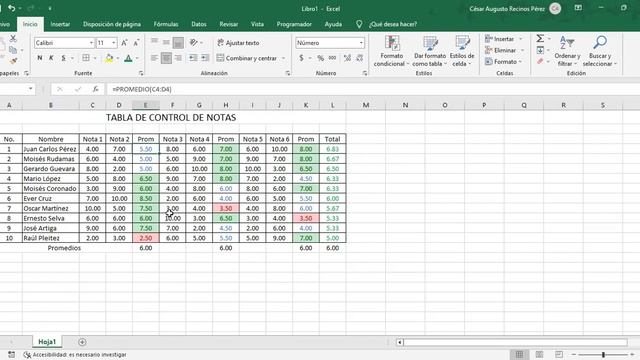
Task: Toggle top vertical alignment
Action: coord(154,42)
